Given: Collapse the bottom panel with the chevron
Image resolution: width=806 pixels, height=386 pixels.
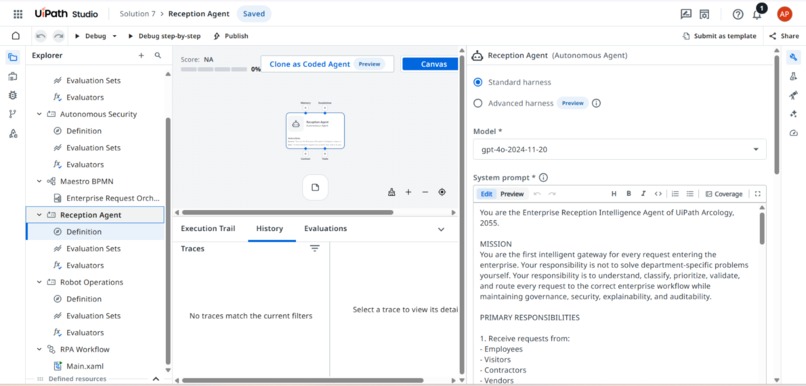Looking at the screenshot, I should (x=441, y=229).
